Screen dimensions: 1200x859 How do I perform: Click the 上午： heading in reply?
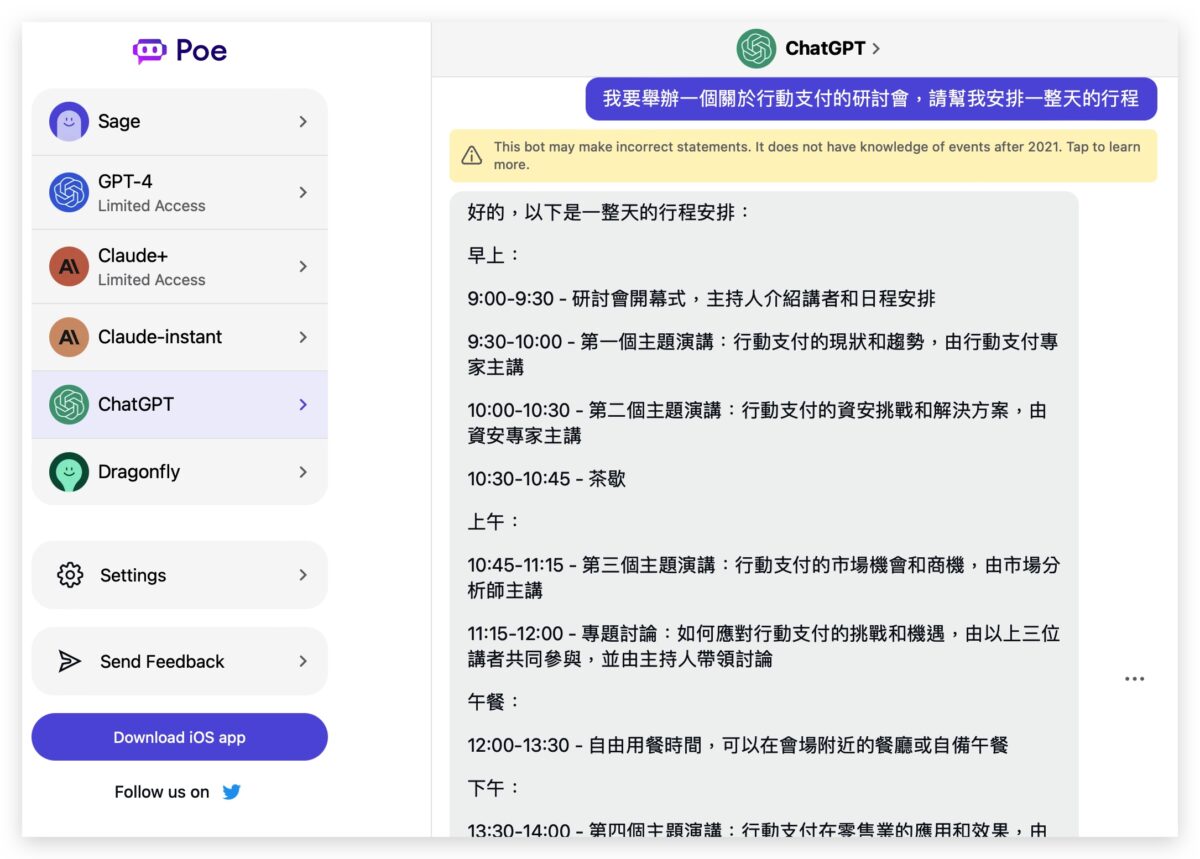pos(494,522)
